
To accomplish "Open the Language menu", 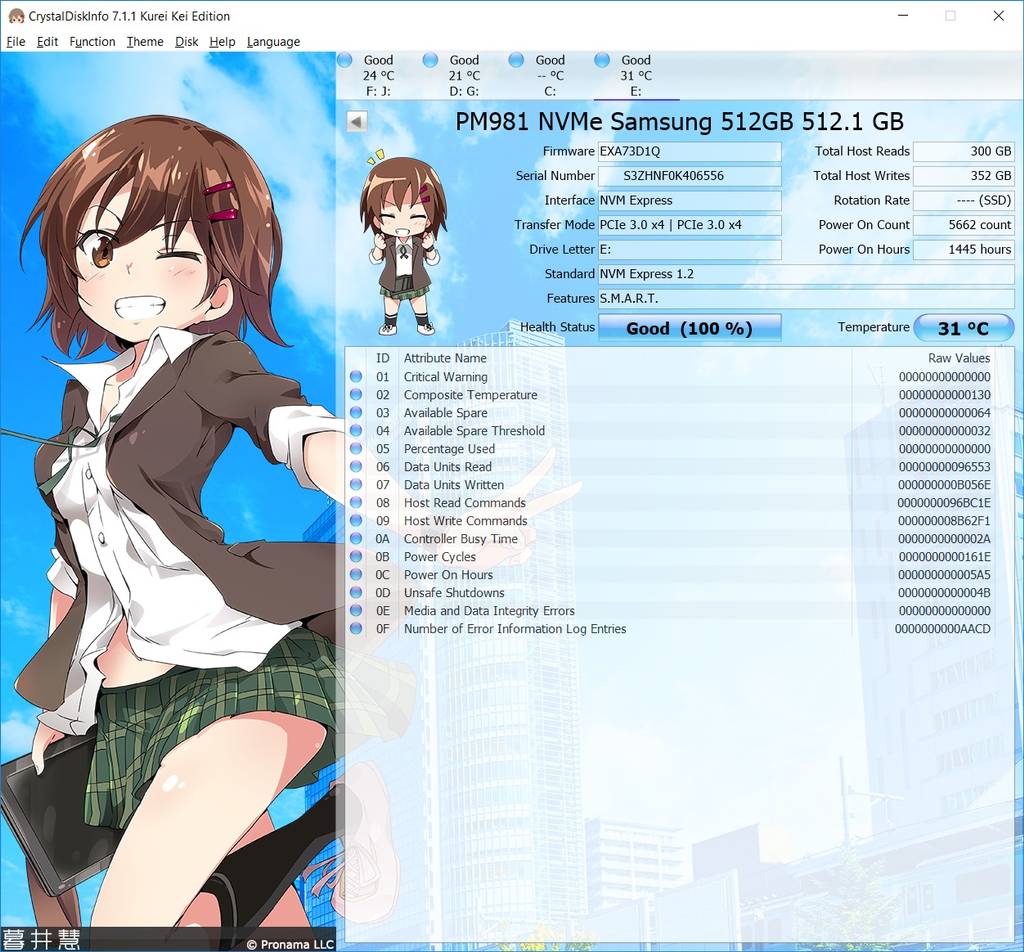I will tap(273, 41).
